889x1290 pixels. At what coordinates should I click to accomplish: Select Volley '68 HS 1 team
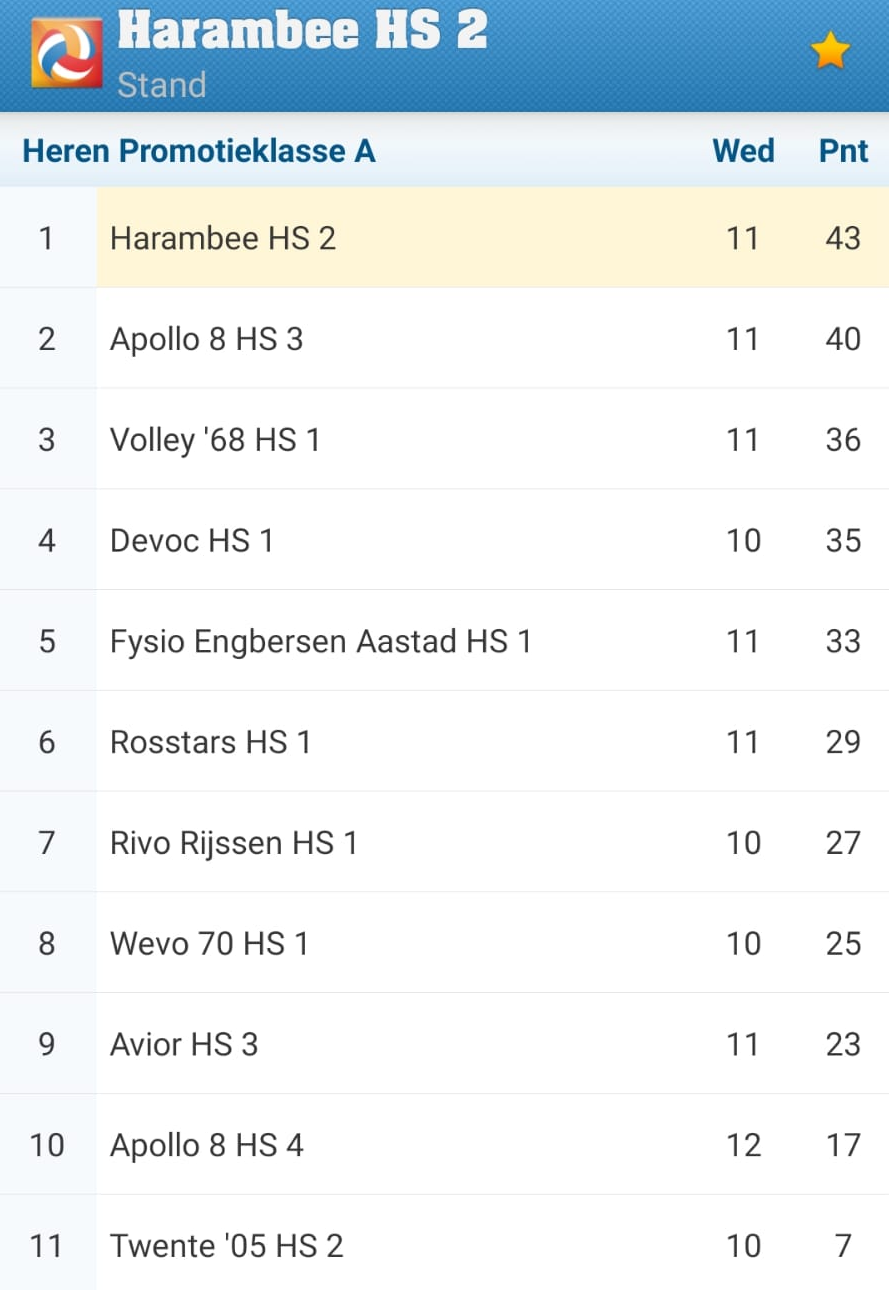pyautogui.click(x=215, y=440)
